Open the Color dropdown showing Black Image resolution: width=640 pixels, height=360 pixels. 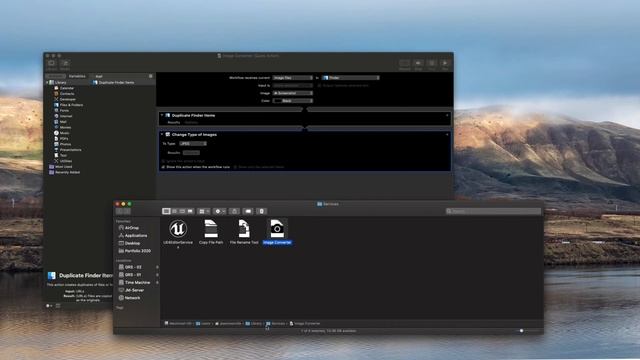point(293,100)
